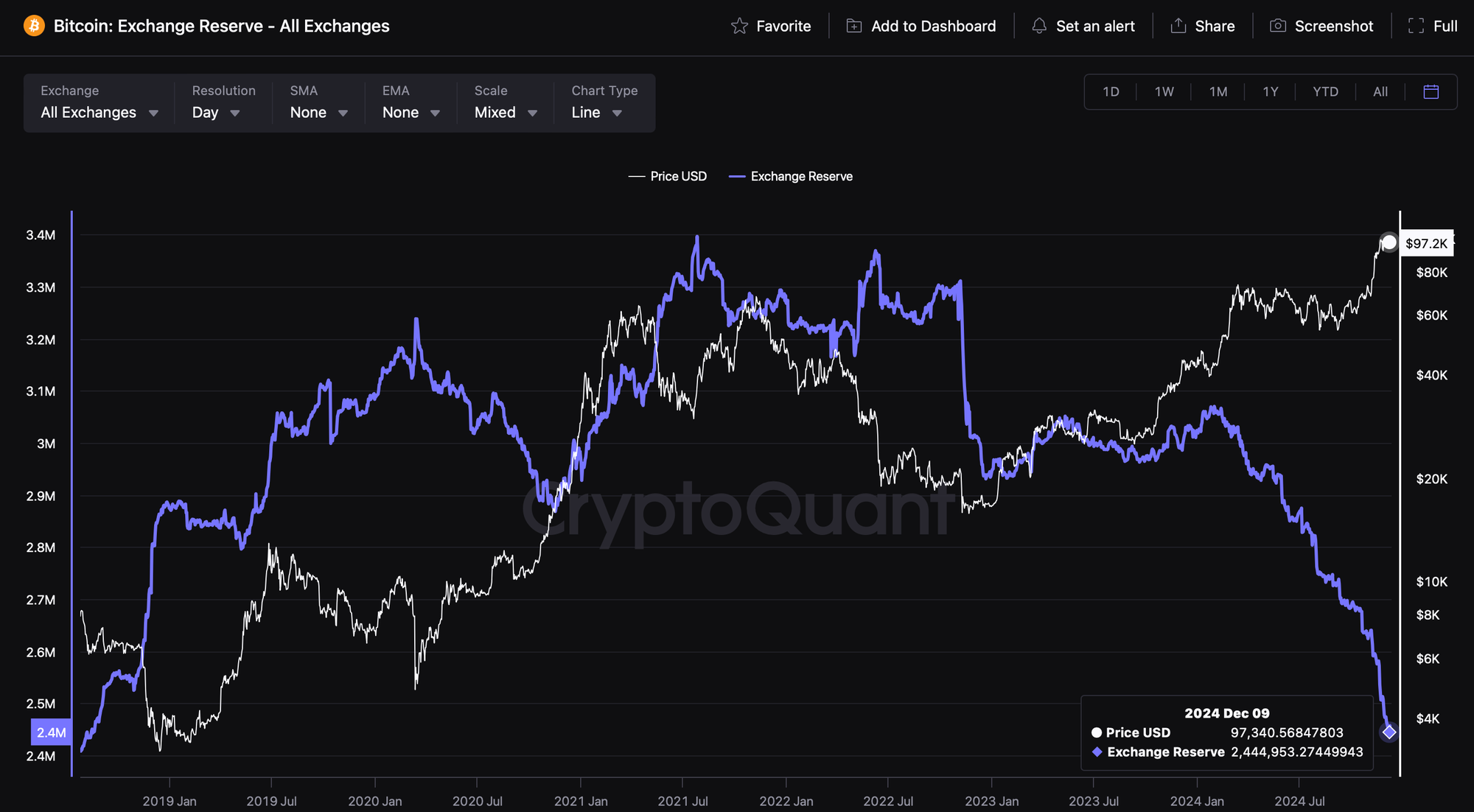Viewport: 1474px width, 812px height.
Task: Open the calendar date range picker
Action: point(1431,92)
